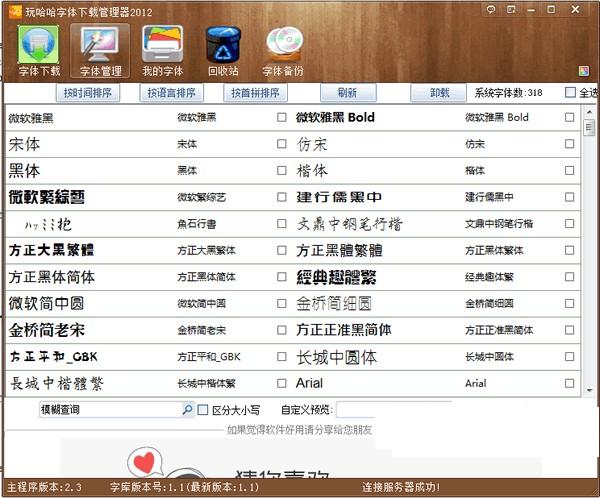Screen dimensions: 600x498
Task: Check the box for 仿宋 font
Action: [569, 144]
